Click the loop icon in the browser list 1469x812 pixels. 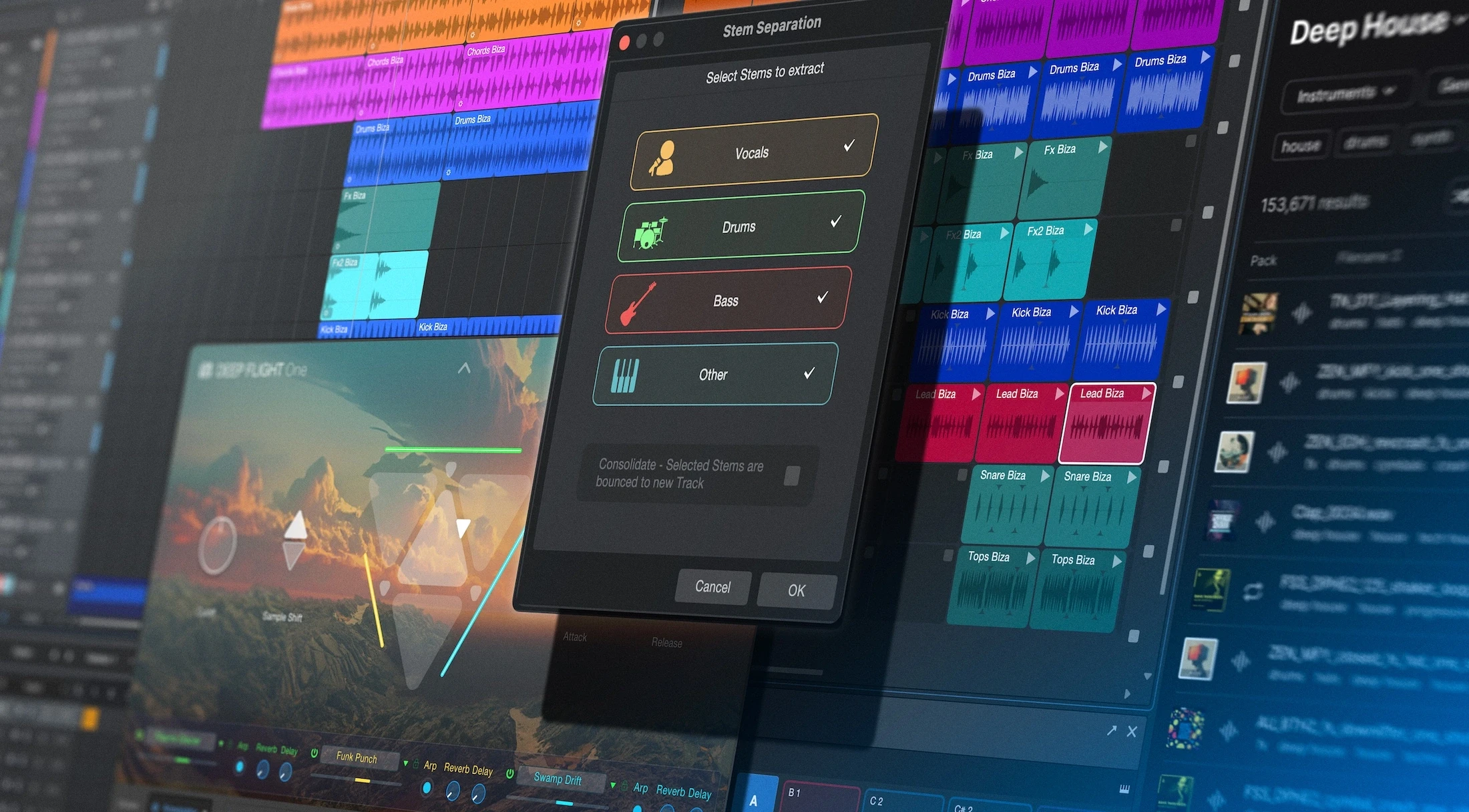[x=1252, y=591]
